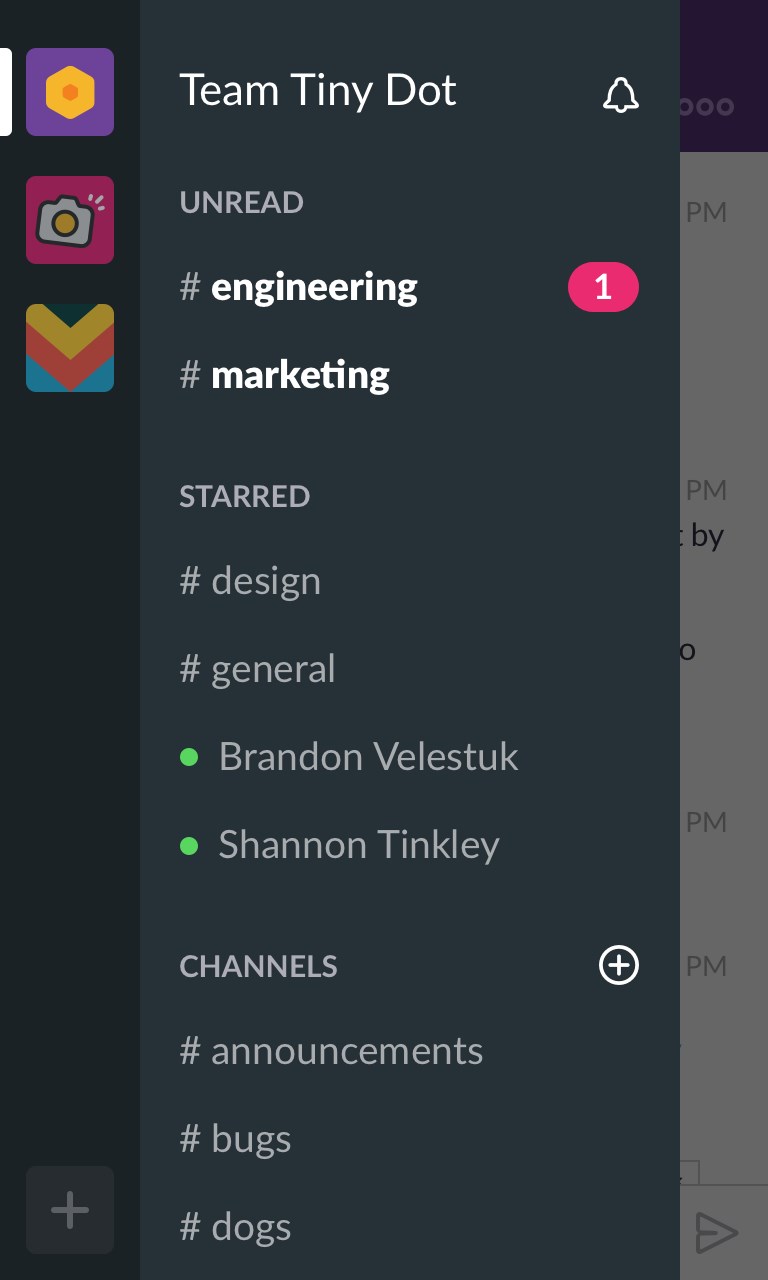Screen dimensions: 768x1280
Task: Open the more options dots menu
Action: 708,106
